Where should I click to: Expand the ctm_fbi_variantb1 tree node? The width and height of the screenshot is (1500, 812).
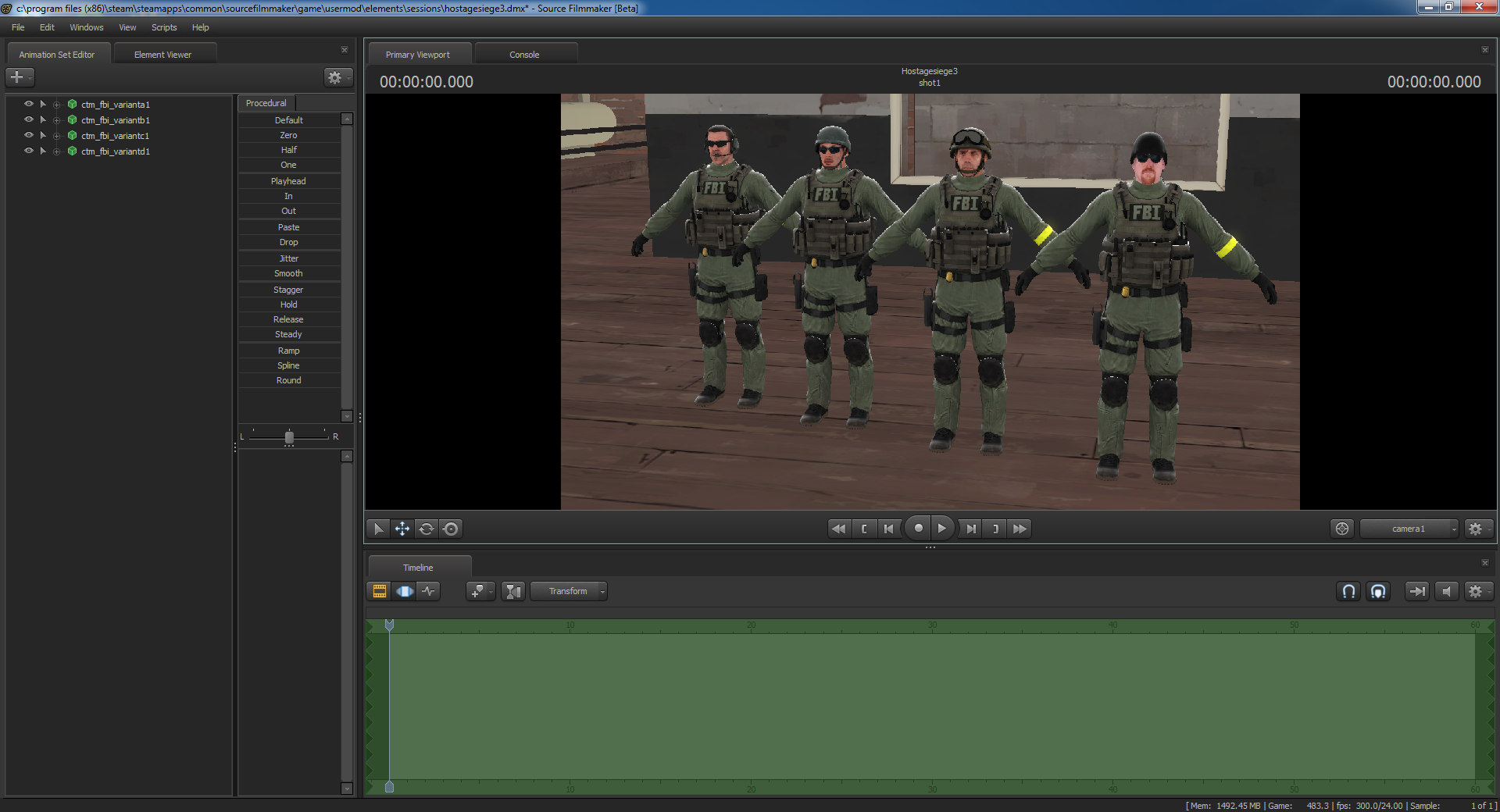pos(56,120)
